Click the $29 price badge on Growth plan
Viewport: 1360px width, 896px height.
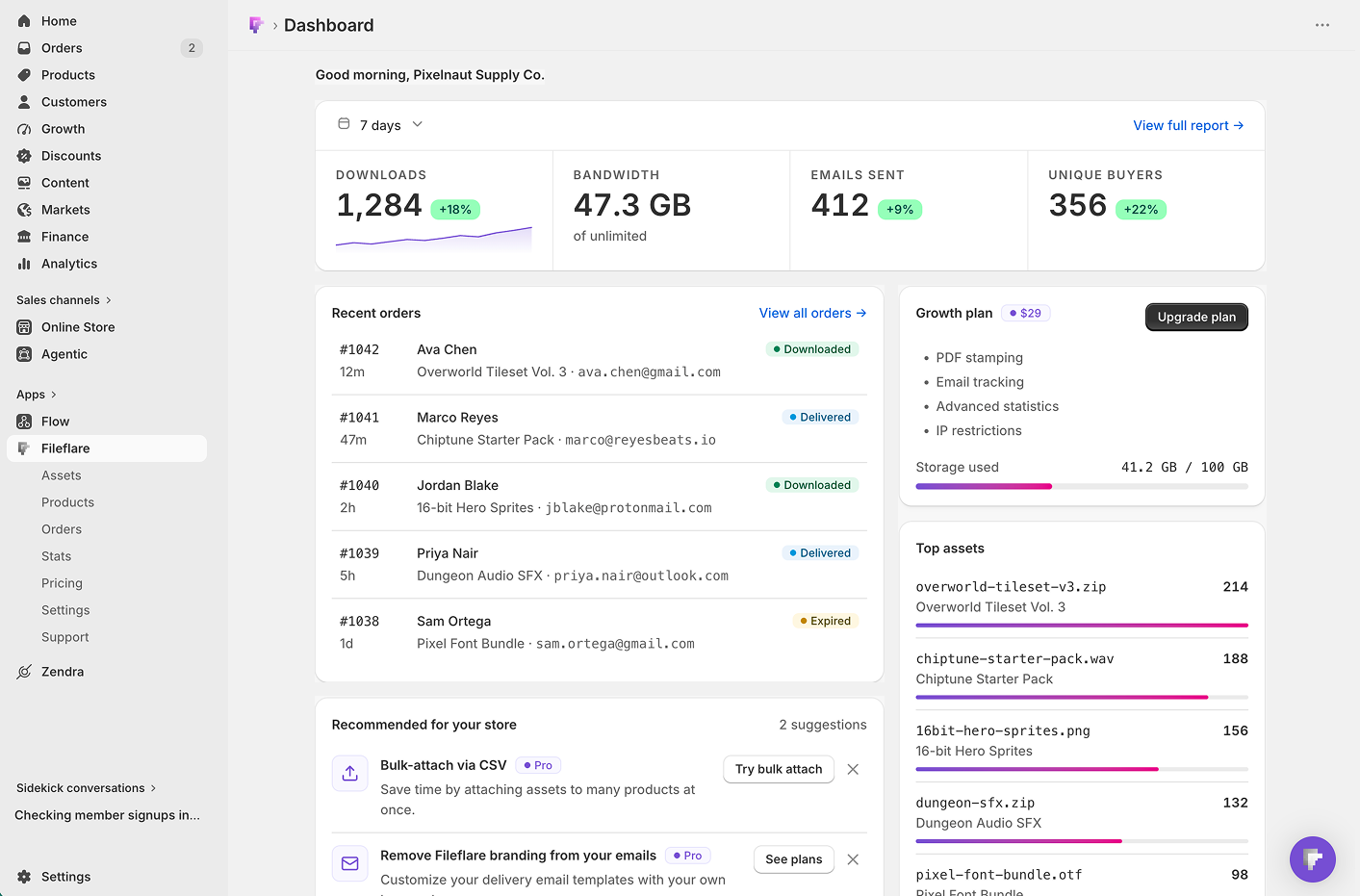1026,313
